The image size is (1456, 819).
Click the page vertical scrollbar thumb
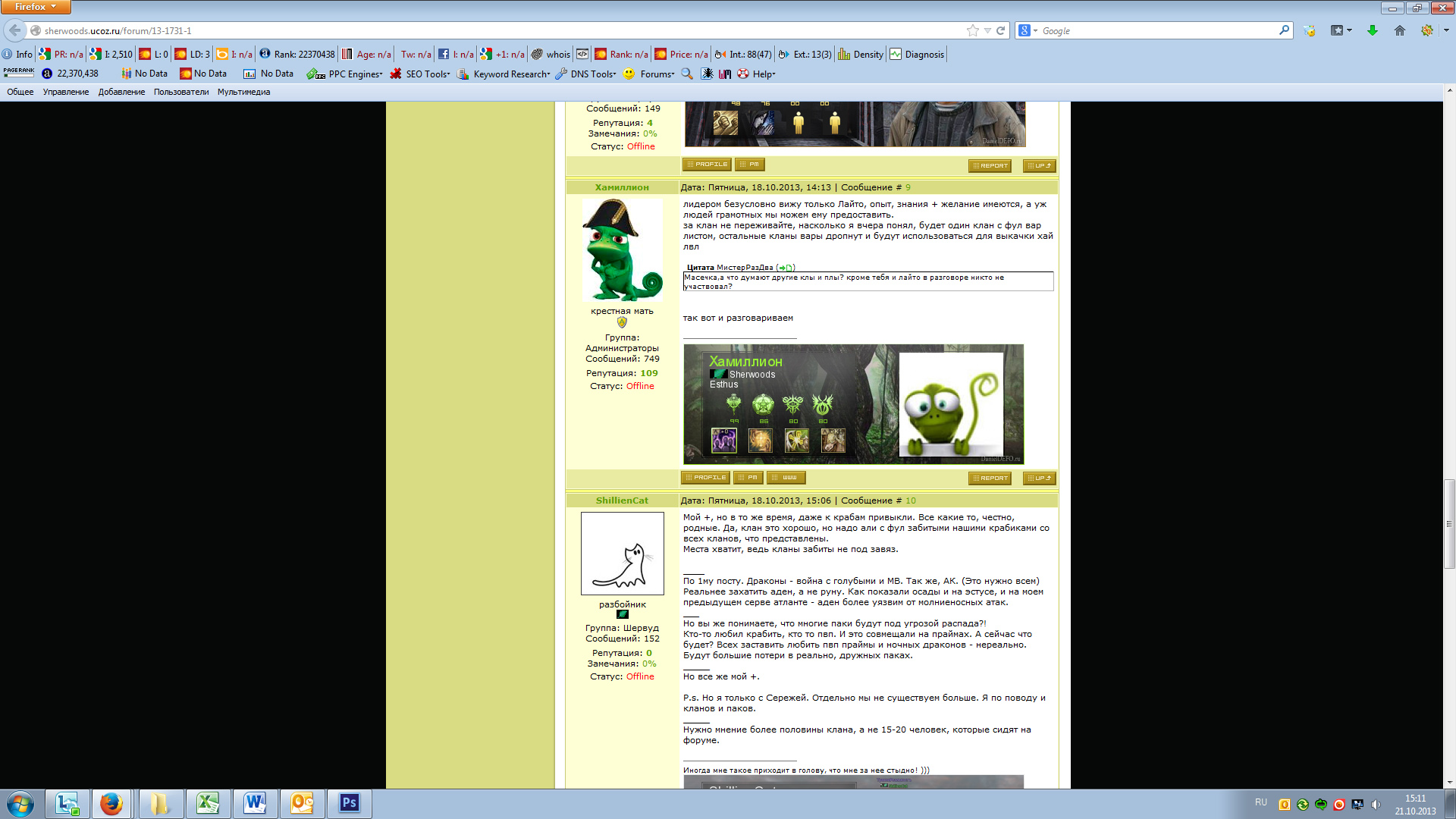tap(1449, 523)
